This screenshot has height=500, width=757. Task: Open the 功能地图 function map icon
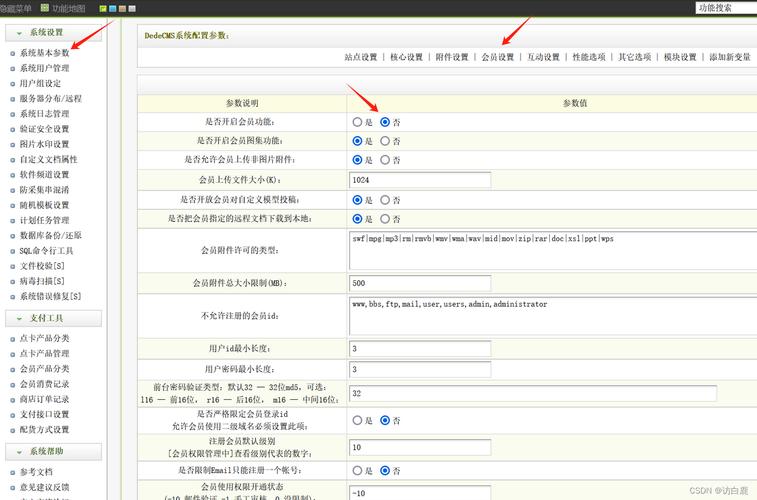pos(45,8)
